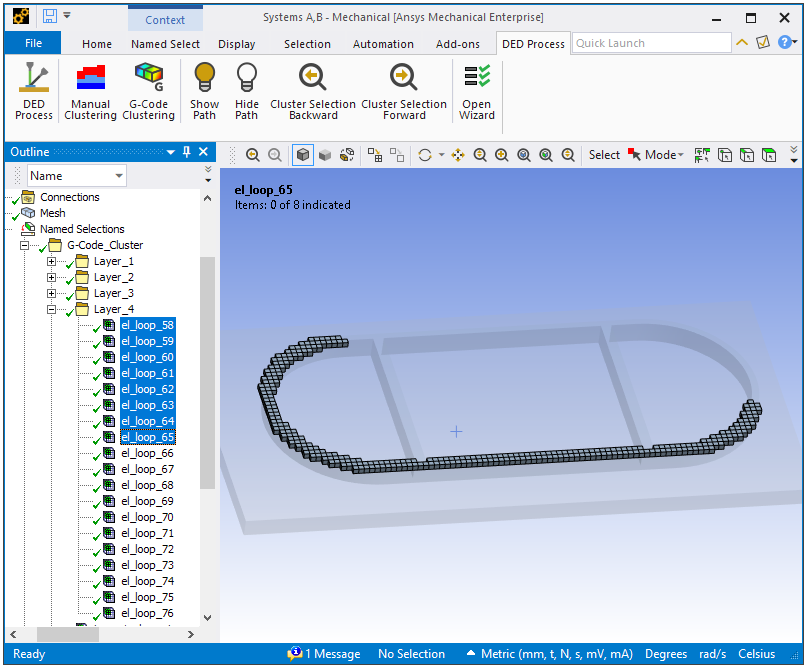Click the Hide Path lightbulb

pyautogui.click(x=246, y=90)
